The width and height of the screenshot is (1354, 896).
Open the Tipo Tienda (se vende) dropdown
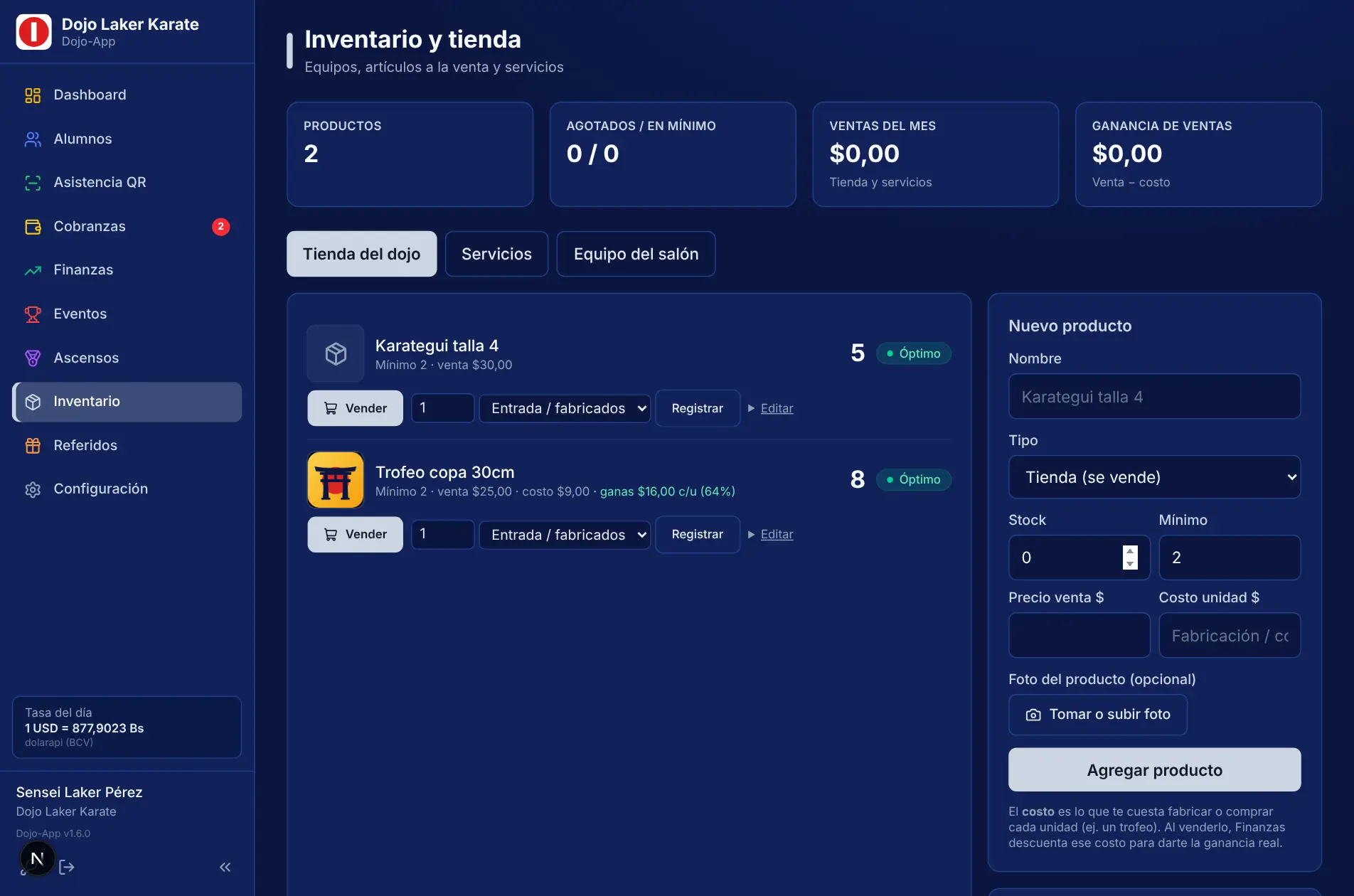1154,477
